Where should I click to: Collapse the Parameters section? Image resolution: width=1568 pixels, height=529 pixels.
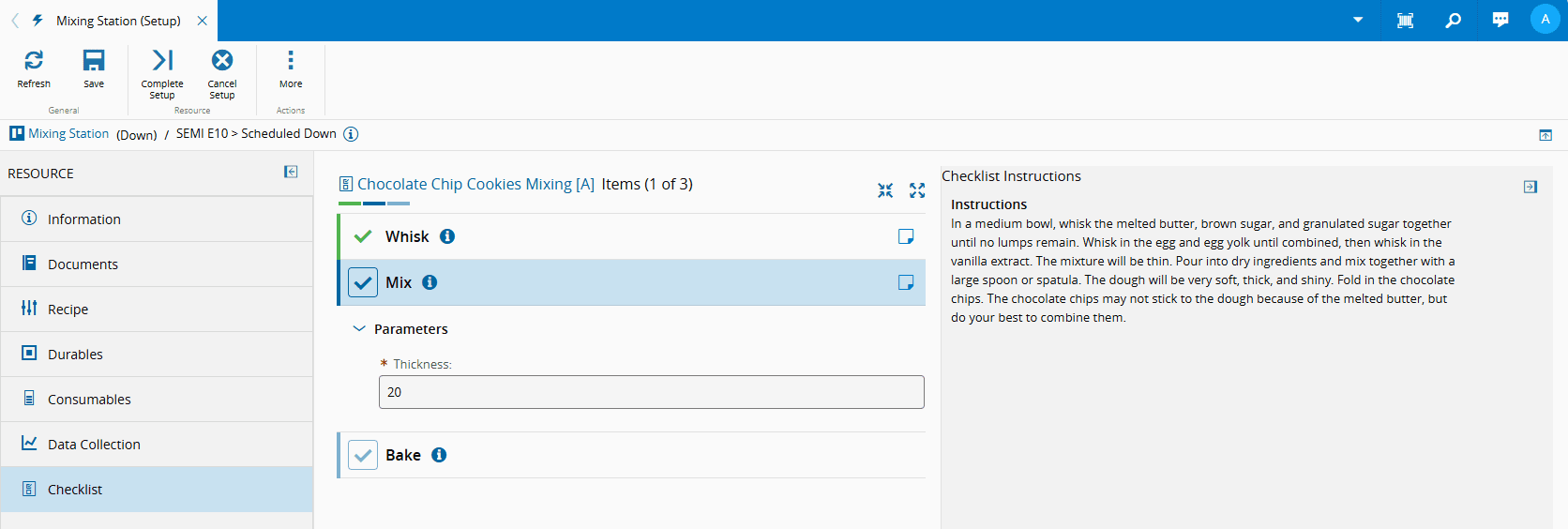click(359, 329)
